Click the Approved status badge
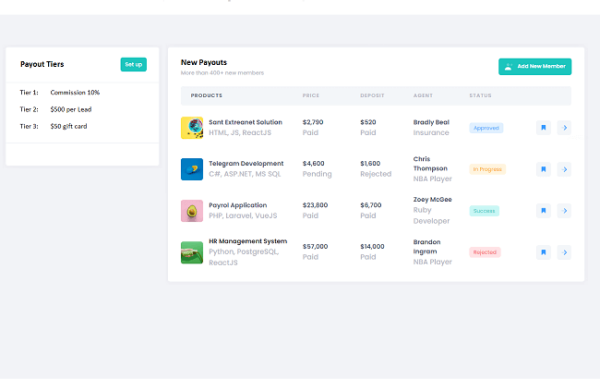 pyautogui.click(x=486, y=128)
